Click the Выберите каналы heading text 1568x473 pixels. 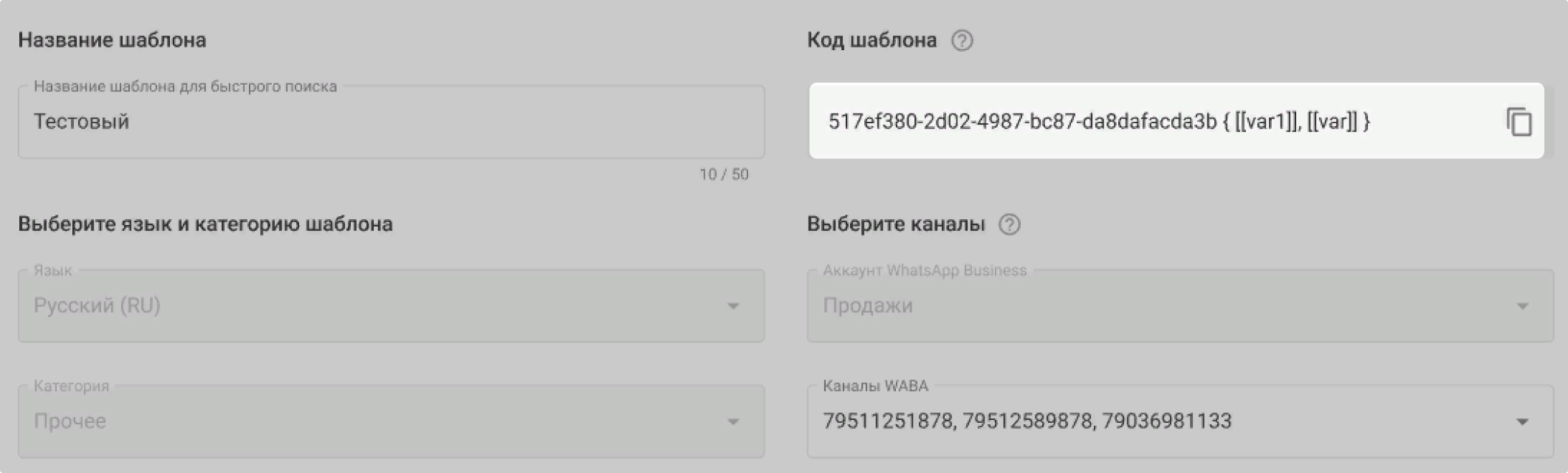tap(896, 224)
